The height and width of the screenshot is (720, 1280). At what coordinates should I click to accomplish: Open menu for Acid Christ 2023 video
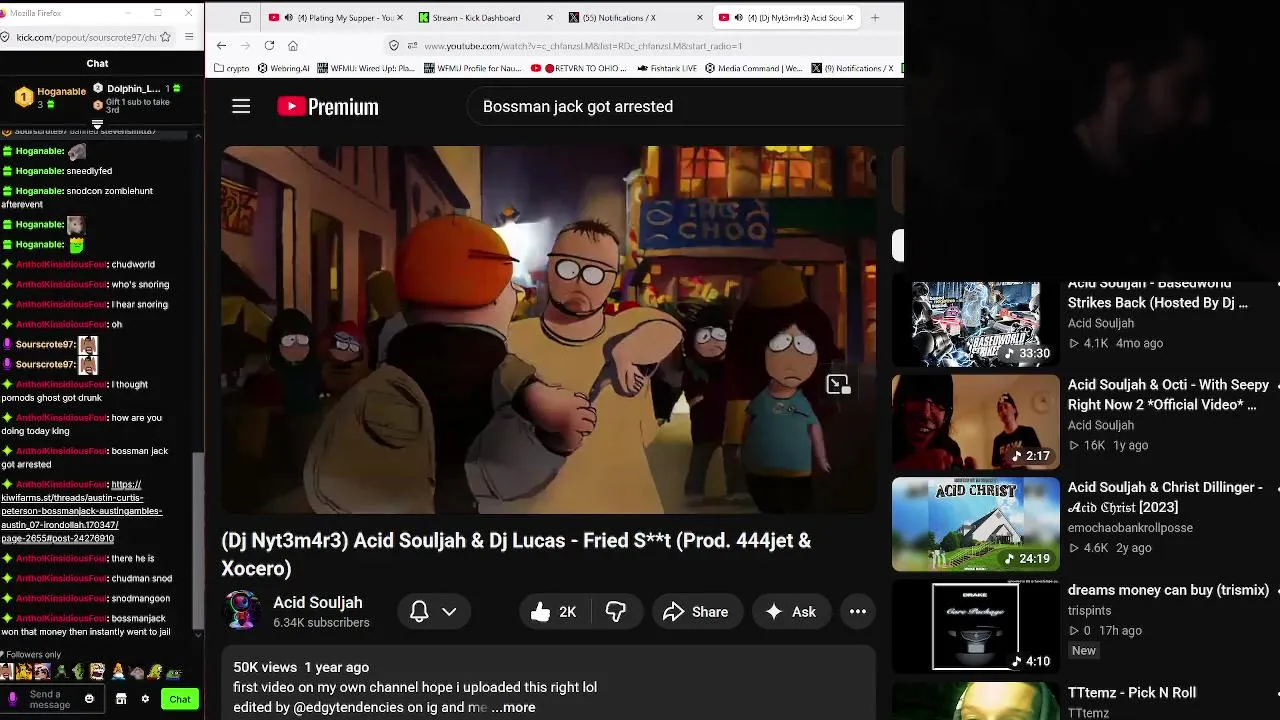1277,489
